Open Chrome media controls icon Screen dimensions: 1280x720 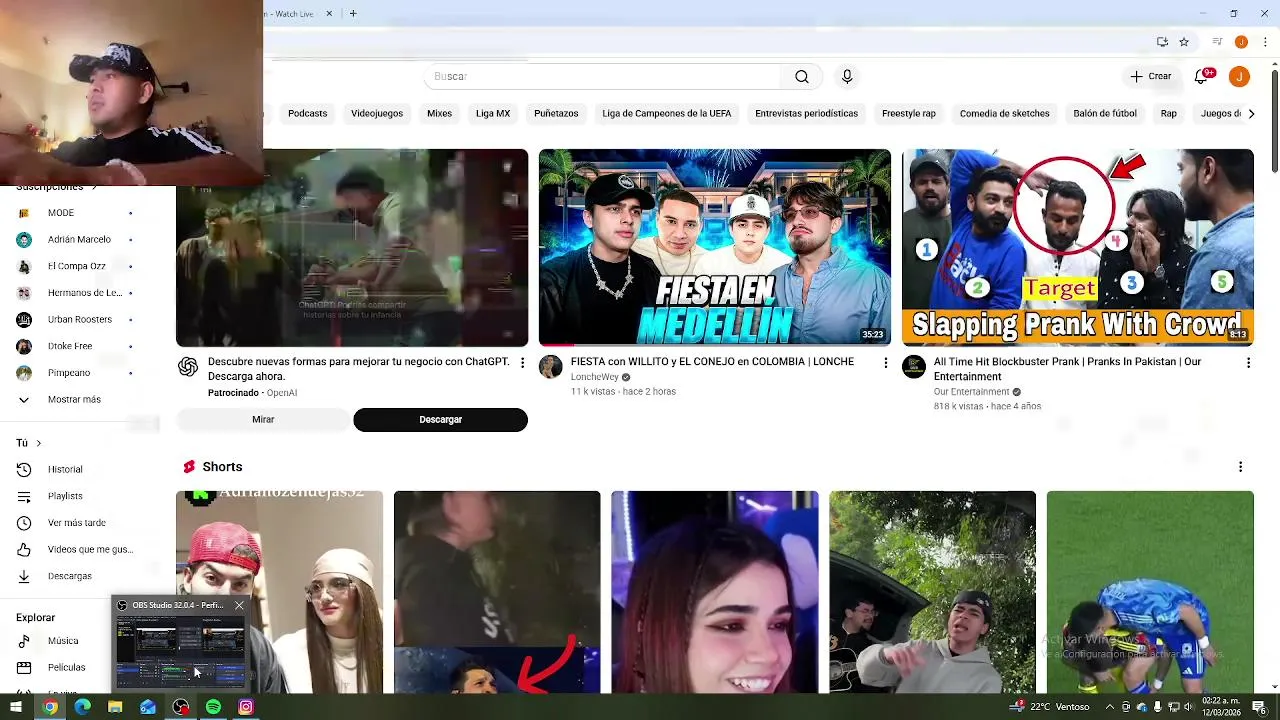[x=1217, y=42]
